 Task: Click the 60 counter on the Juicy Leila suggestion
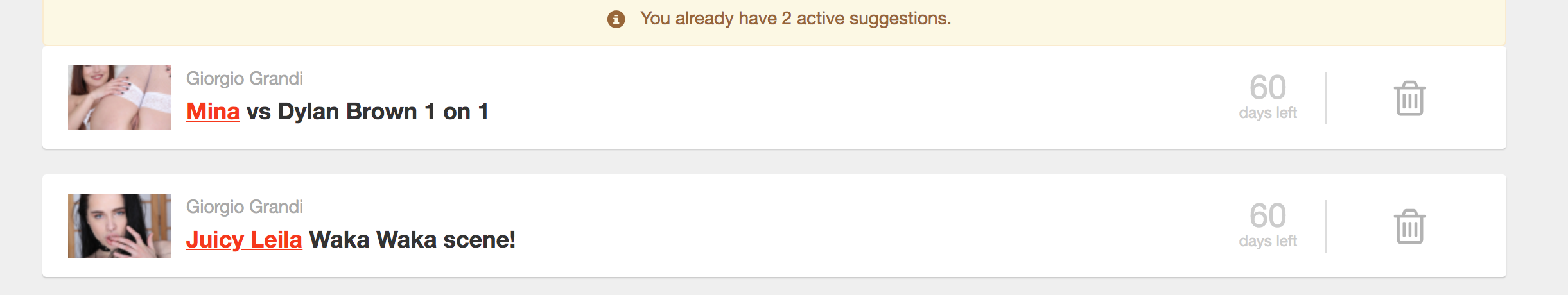point(1267,215)
